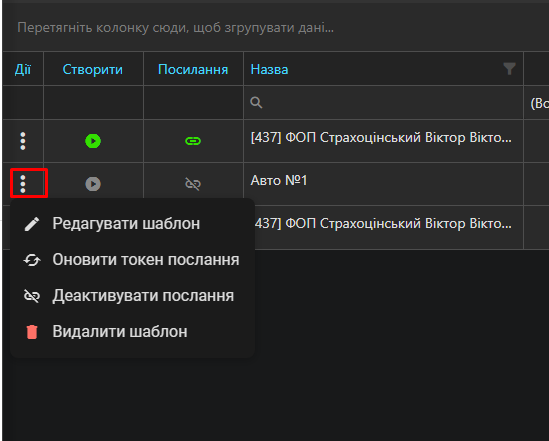This screenshot has height=441, width=549.
Task: Click green link icon in first row
Action: pyautogui.click(x=193, y=141)
